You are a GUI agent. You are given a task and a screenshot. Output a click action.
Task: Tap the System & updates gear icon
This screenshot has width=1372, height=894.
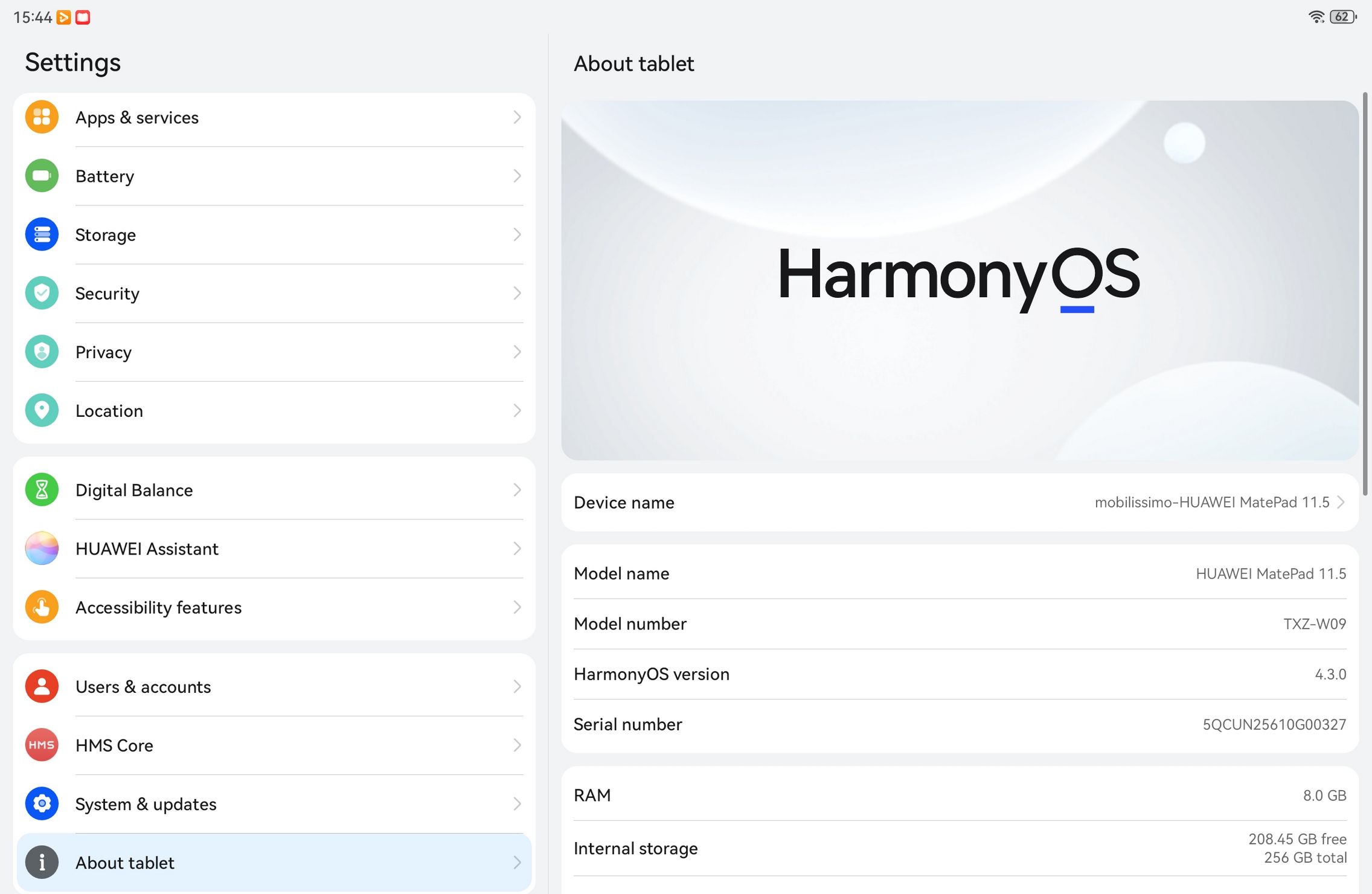point(42,803)
